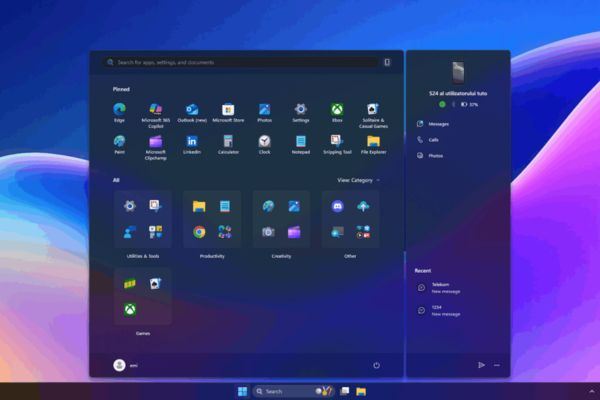Image resolution: width=600 pixels, height=400 pixels.
Task: Open the phone panel more options
Action: point(497,365)
